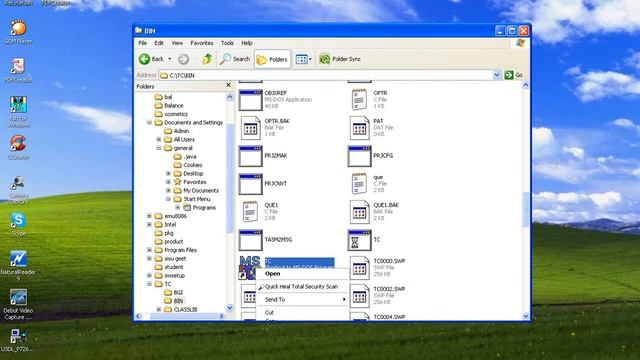640x360 pixels.
Task: Open the Edit menu
Action: click(159, 43)
